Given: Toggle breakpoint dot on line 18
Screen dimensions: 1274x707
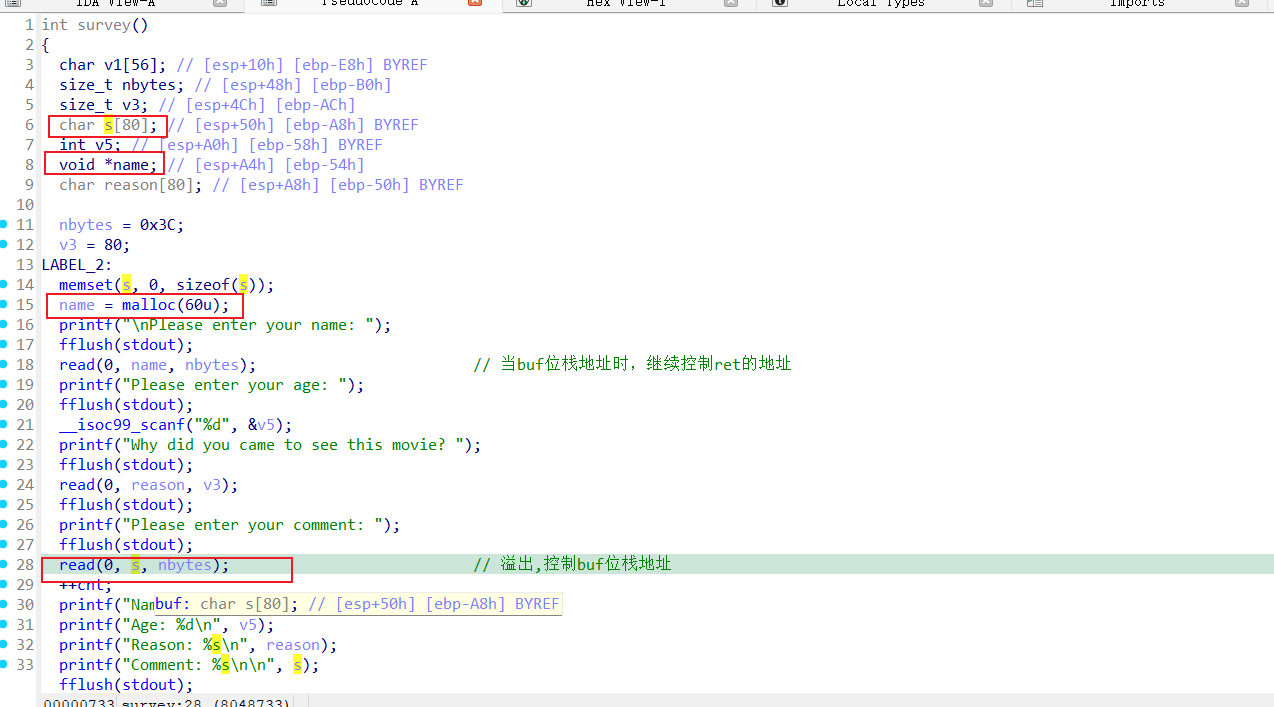Looking at the screenshot, I should [6, 365].
